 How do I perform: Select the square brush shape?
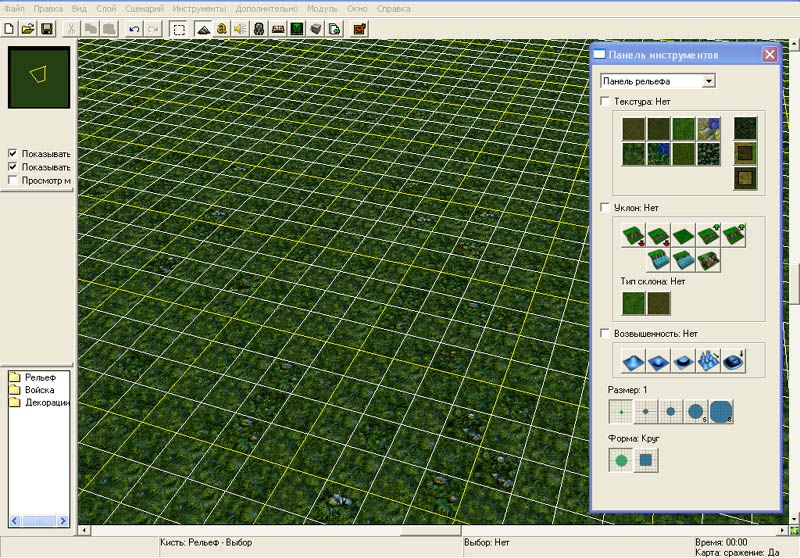coord(646,461)
